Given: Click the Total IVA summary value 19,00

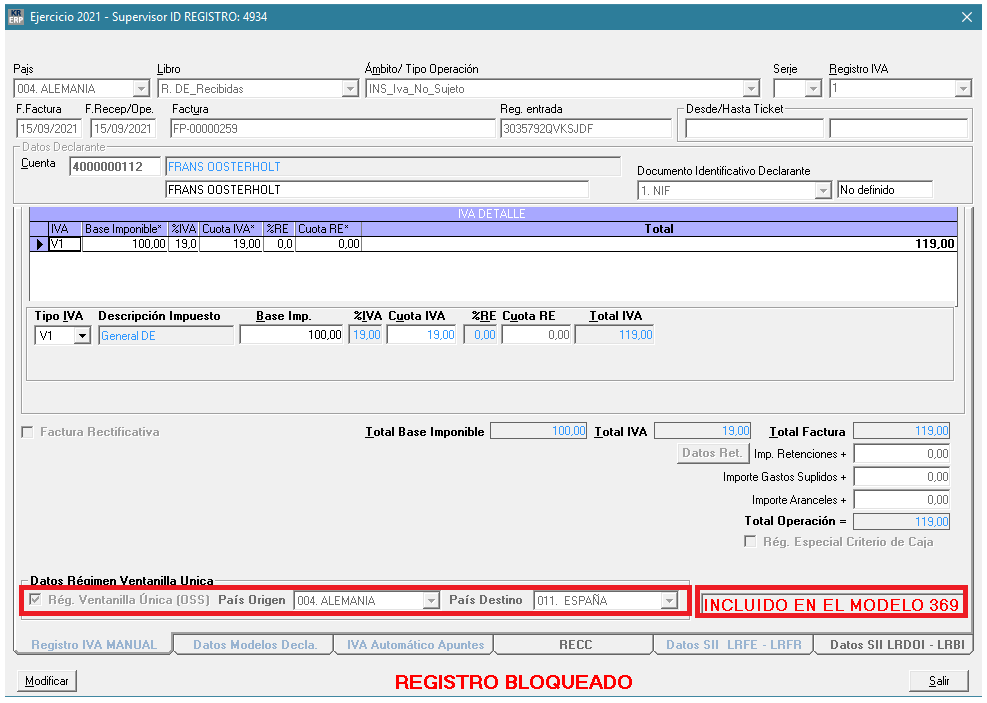Looking at the screenshot, I should (703, 431).
